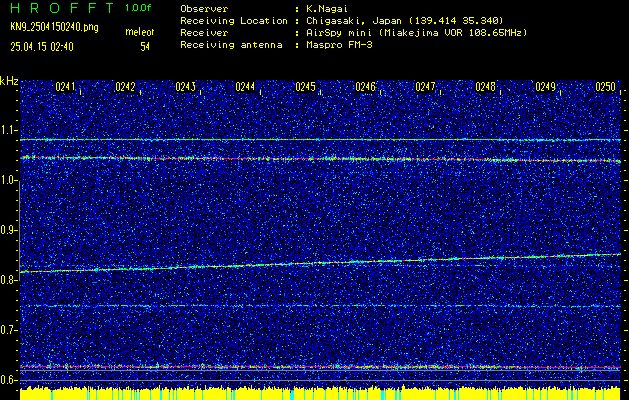Click the 0.9 frequency axis label
This screenshot has height=400, width=629.
(x=8, y=230)
